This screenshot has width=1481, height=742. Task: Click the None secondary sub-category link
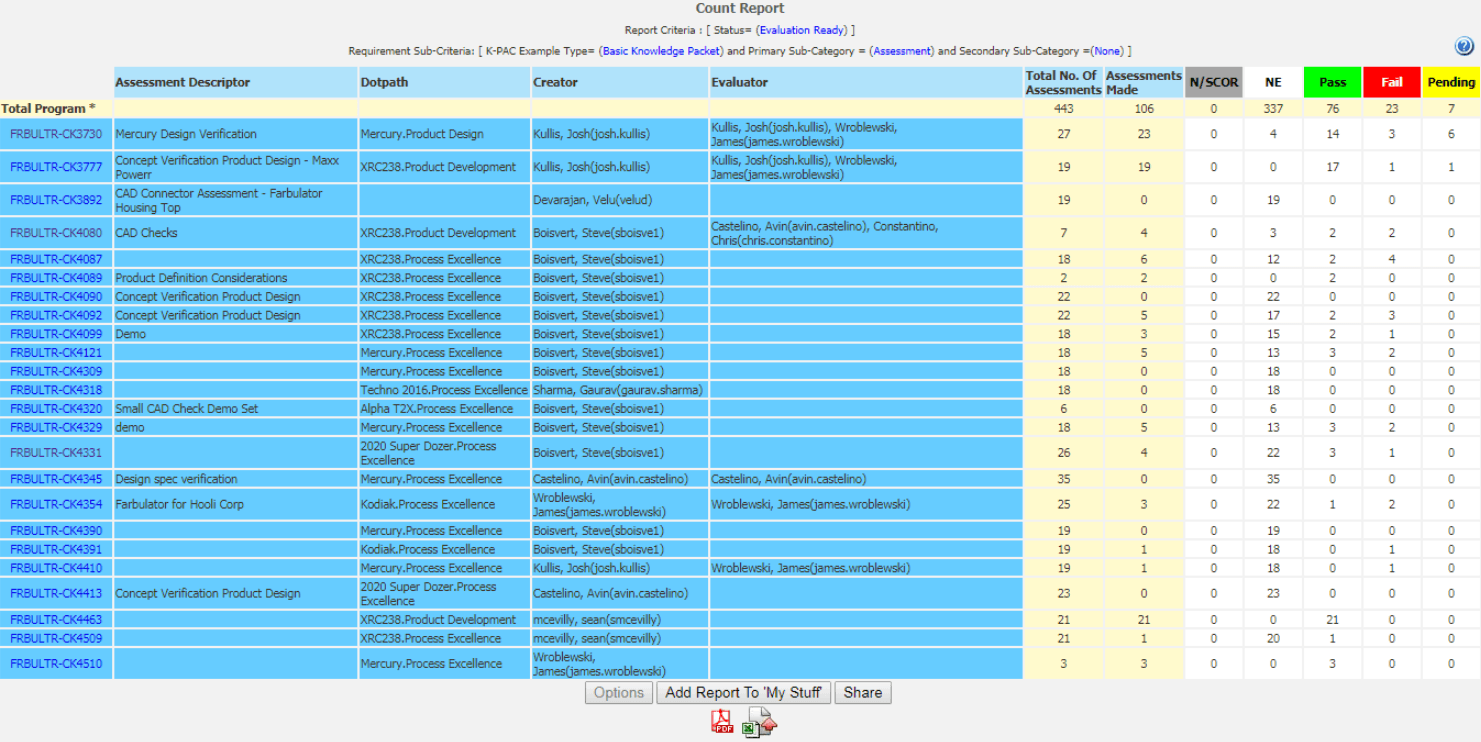1107,51
